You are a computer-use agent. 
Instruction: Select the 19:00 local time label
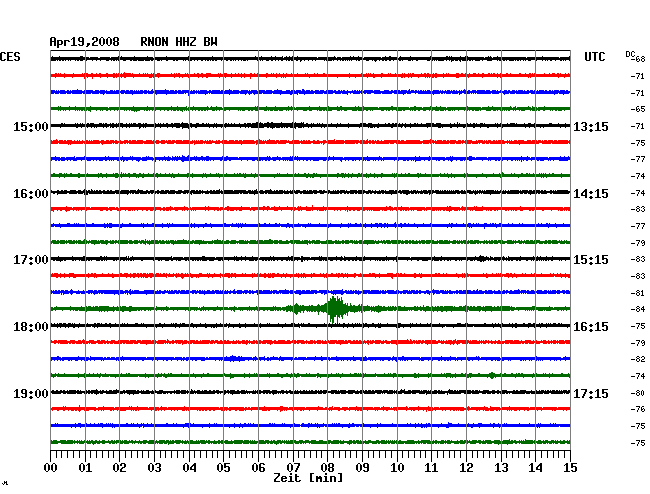tap(31, 393)
